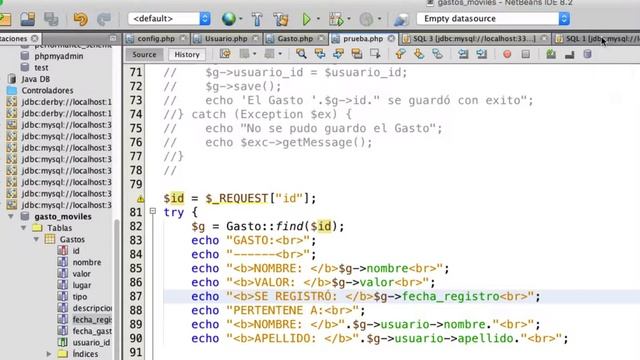
Task: Open the dropdown arrow next to Profile Project
Action: [379, 19]
